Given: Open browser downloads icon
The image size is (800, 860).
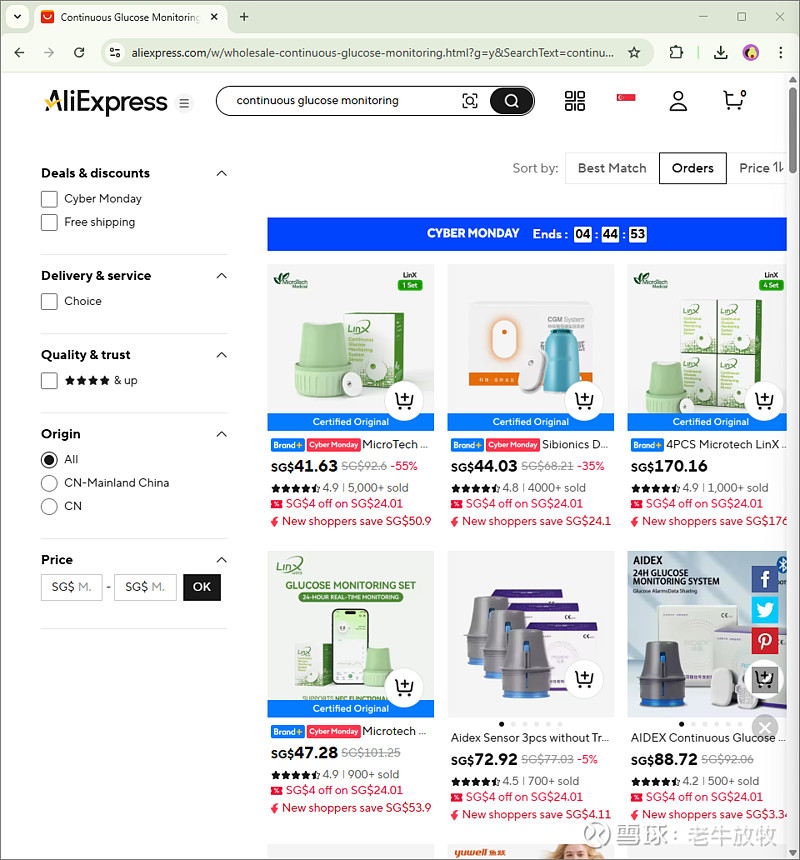Looking at the screenshot, I should point(720,53).
